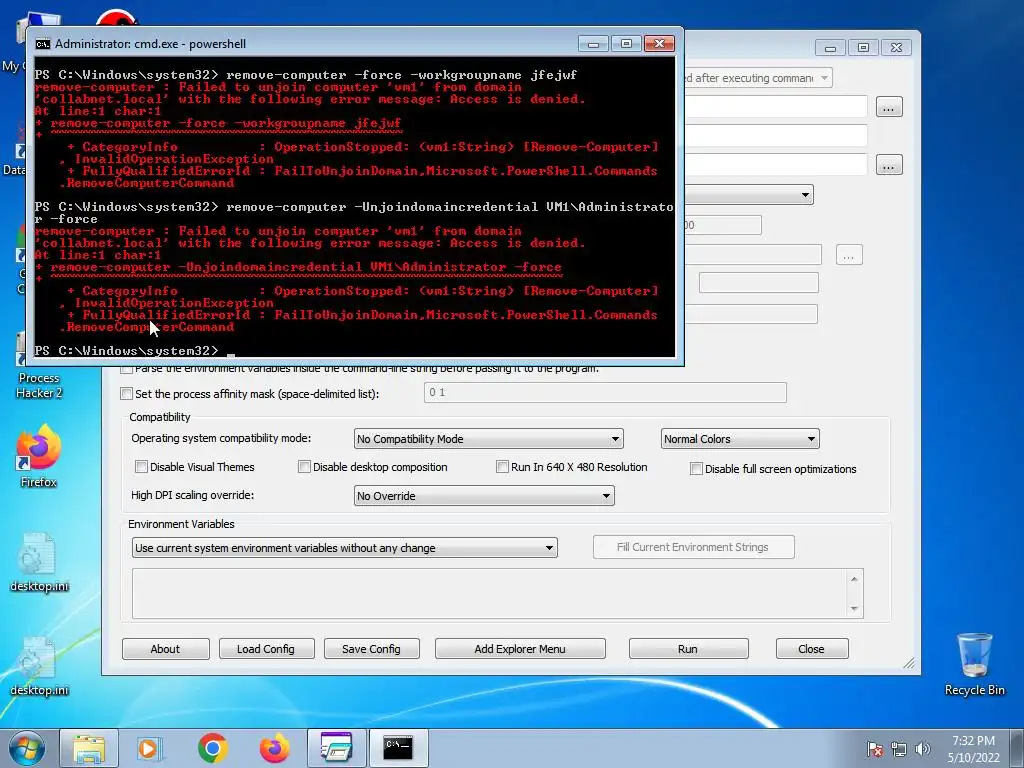The width and height of the screenshot is (1024, 768).
Task: Open the Firefox desktop shortcut
Action: click(x=39, y=456)
